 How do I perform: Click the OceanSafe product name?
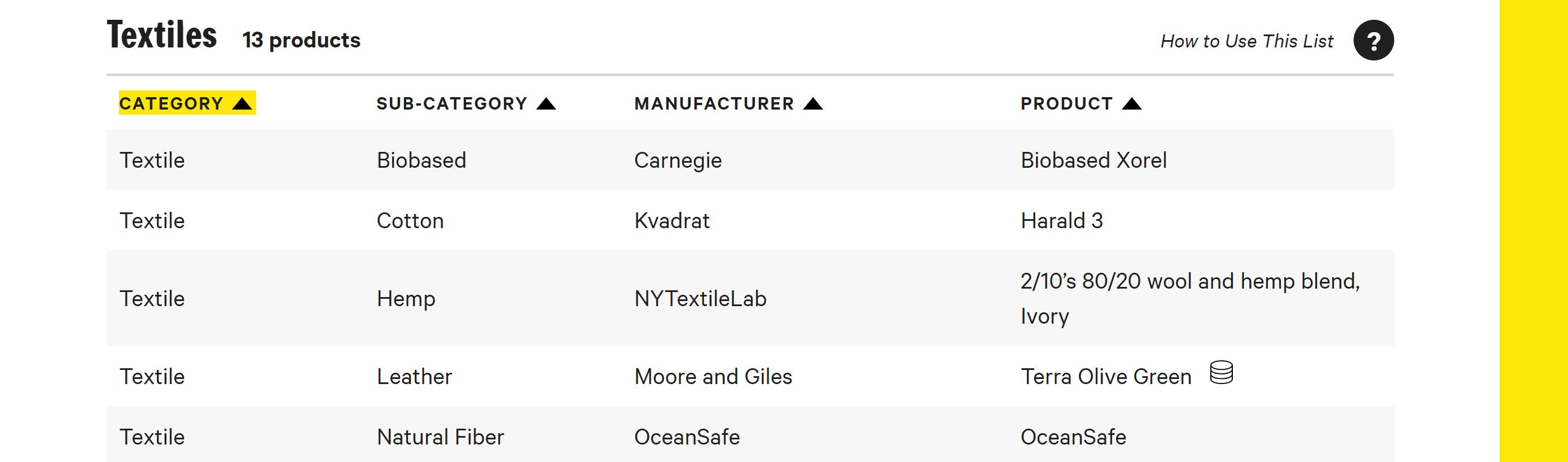click(x=1073, y=437)
